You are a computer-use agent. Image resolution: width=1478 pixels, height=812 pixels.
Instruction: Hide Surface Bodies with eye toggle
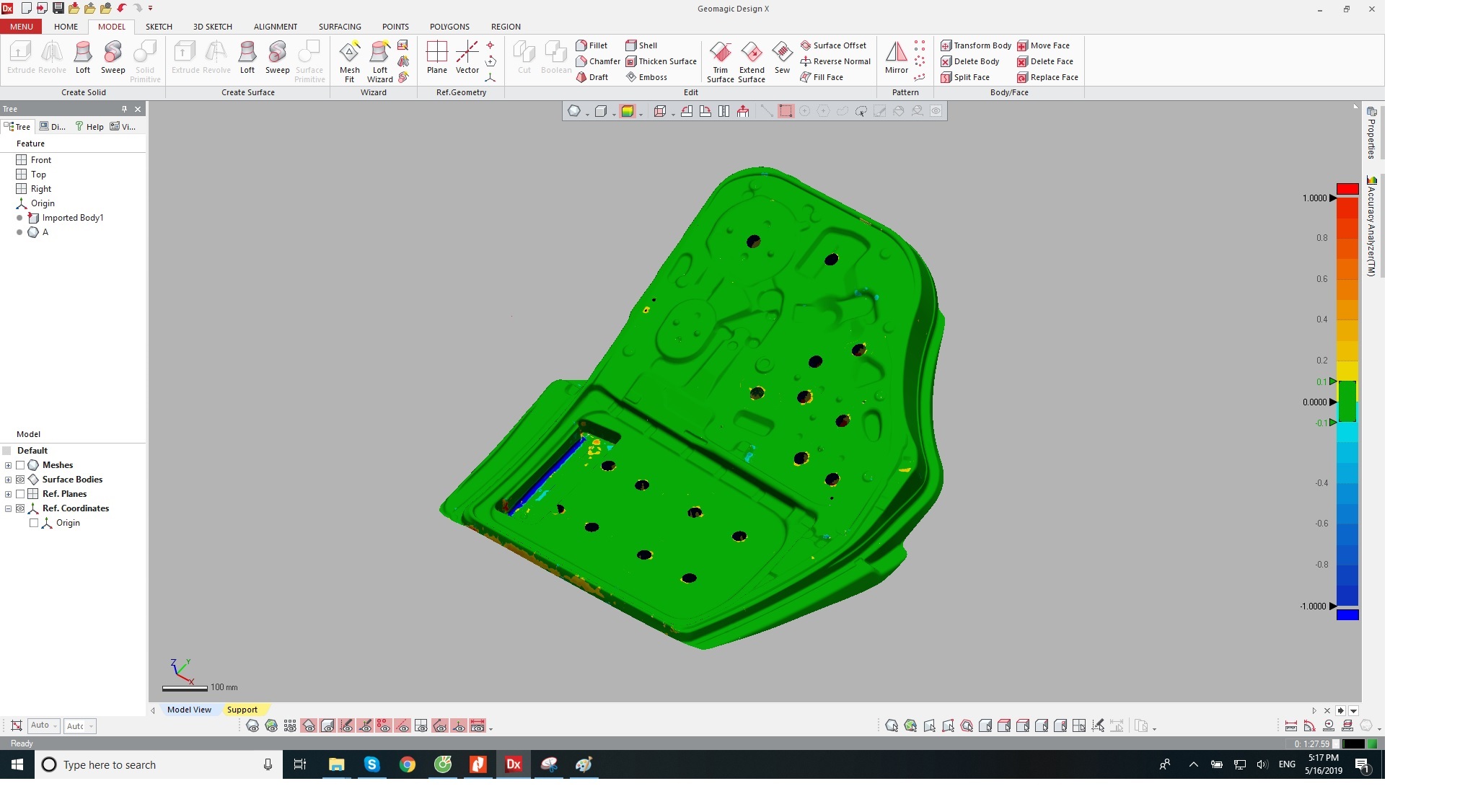point(20,480)
